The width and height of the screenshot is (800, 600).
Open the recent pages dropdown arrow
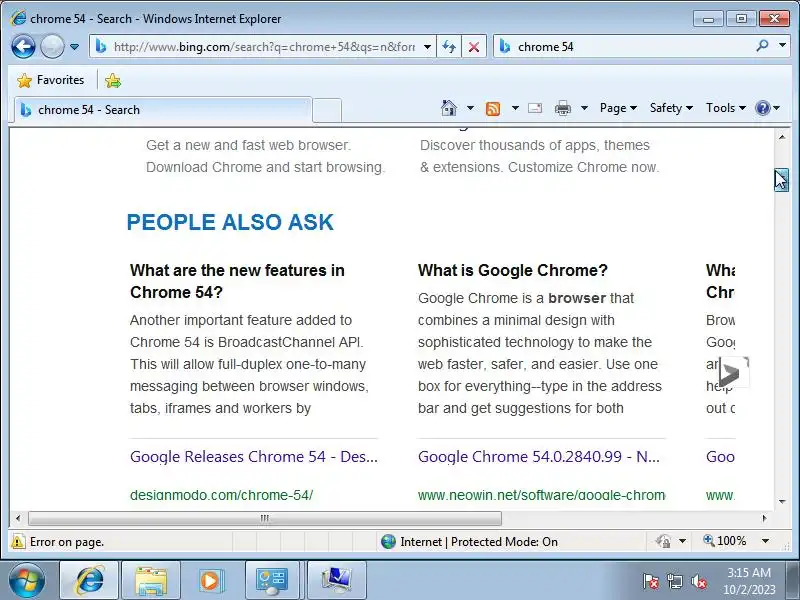tap(74, 47)
